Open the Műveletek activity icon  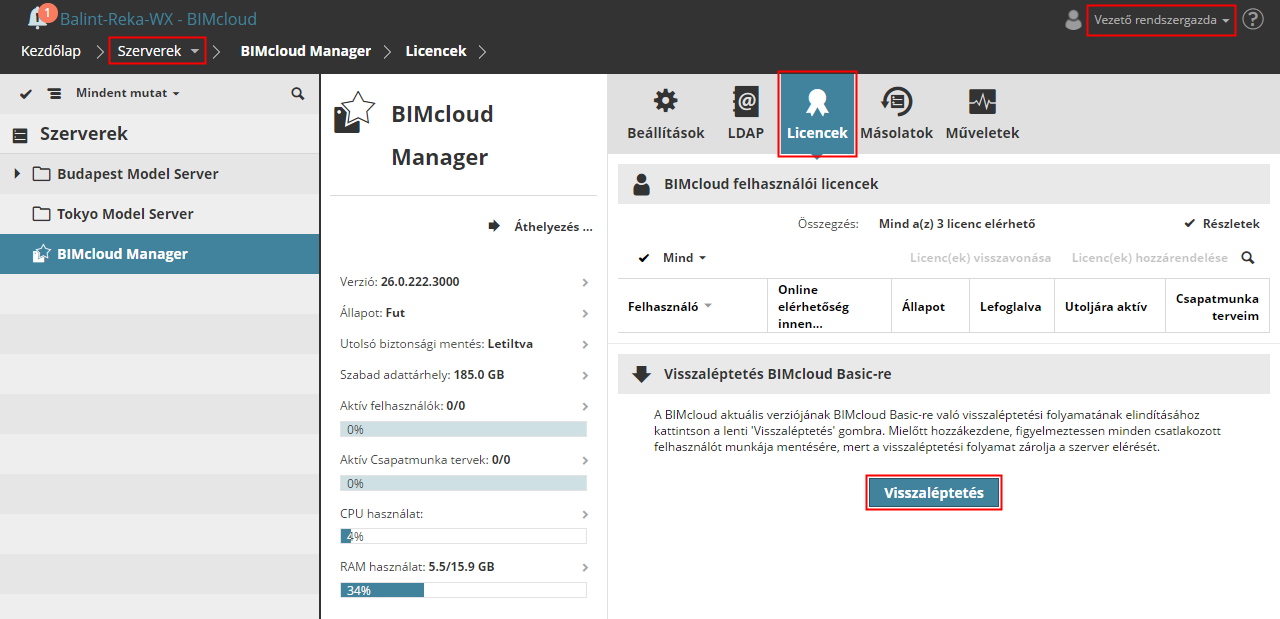point(982,101)
